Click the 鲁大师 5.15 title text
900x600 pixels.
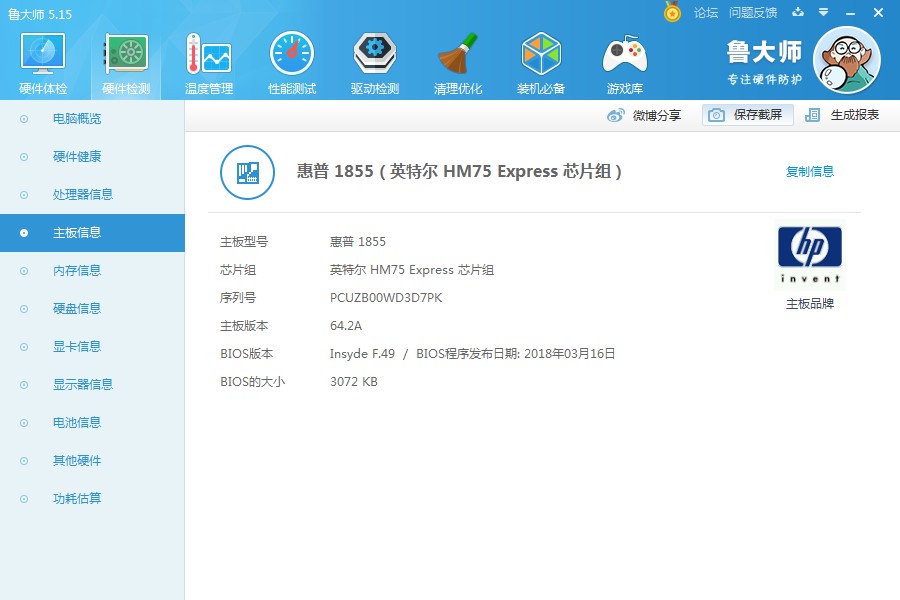click(40, 14)
